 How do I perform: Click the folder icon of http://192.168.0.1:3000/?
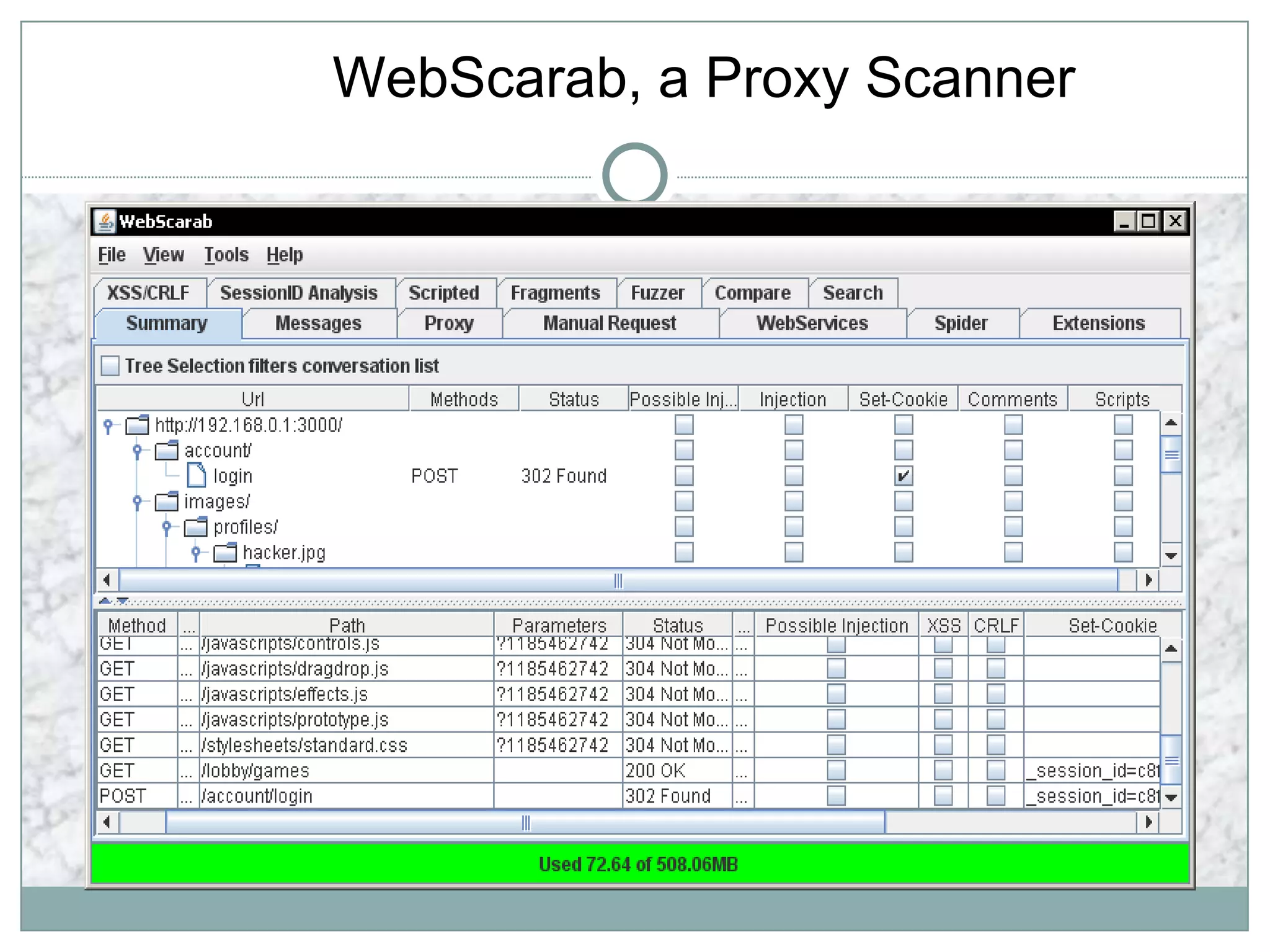coord(137,425)
